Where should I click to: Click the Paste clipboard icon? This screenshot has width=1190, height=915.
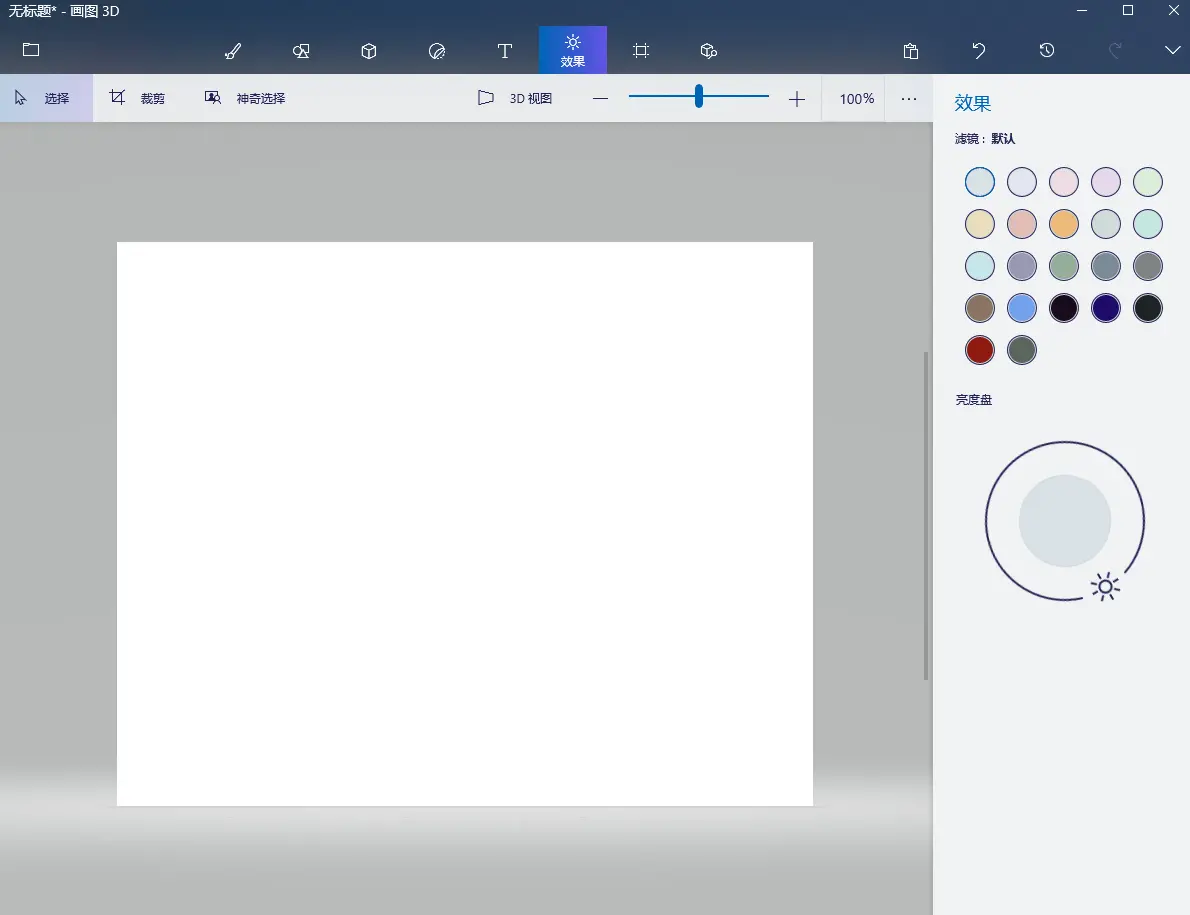click(x=910, y=51)
